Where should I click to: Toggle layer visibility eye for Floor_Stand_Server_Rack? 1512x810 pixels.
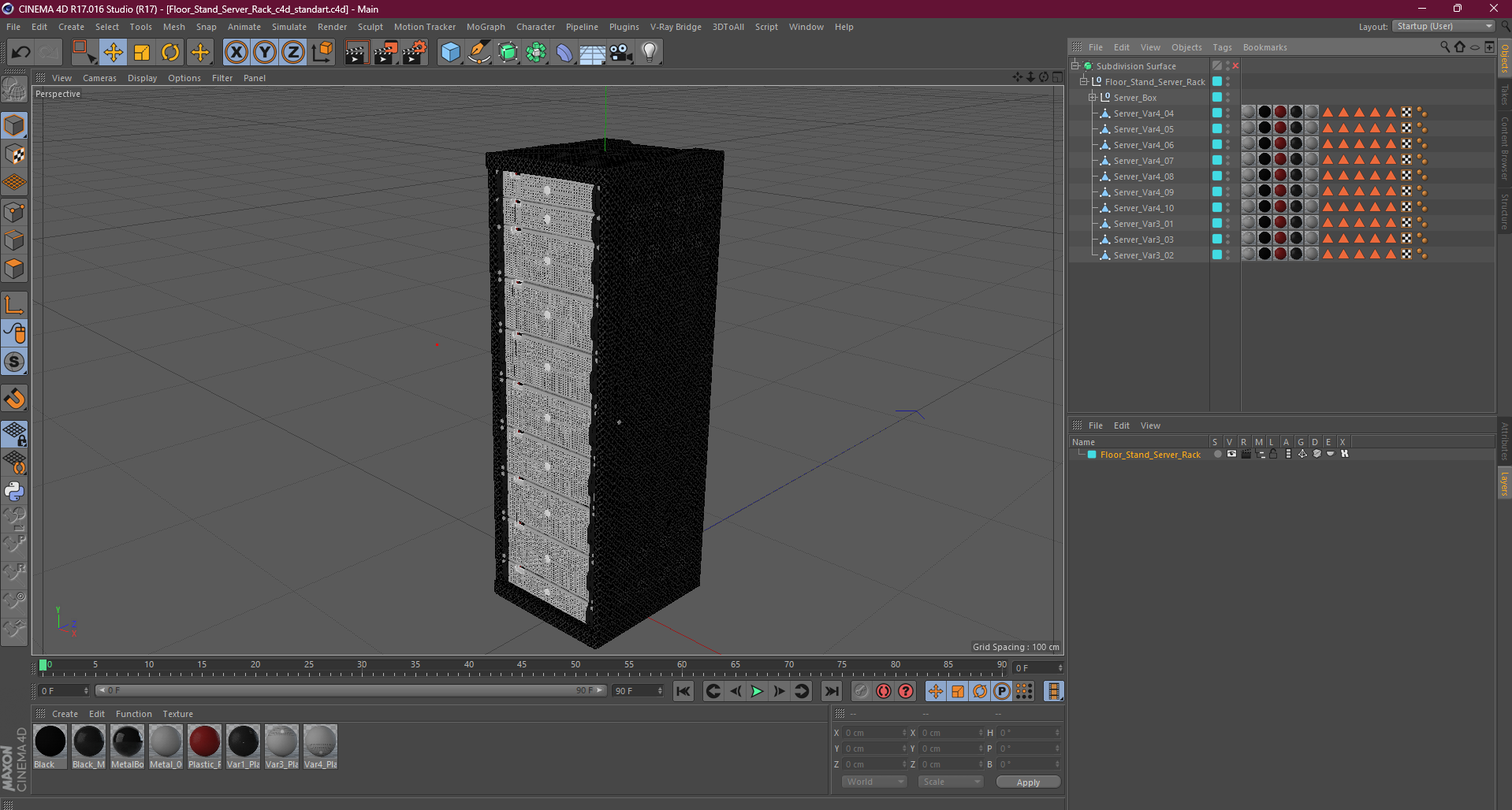(x=1231, y=454)
